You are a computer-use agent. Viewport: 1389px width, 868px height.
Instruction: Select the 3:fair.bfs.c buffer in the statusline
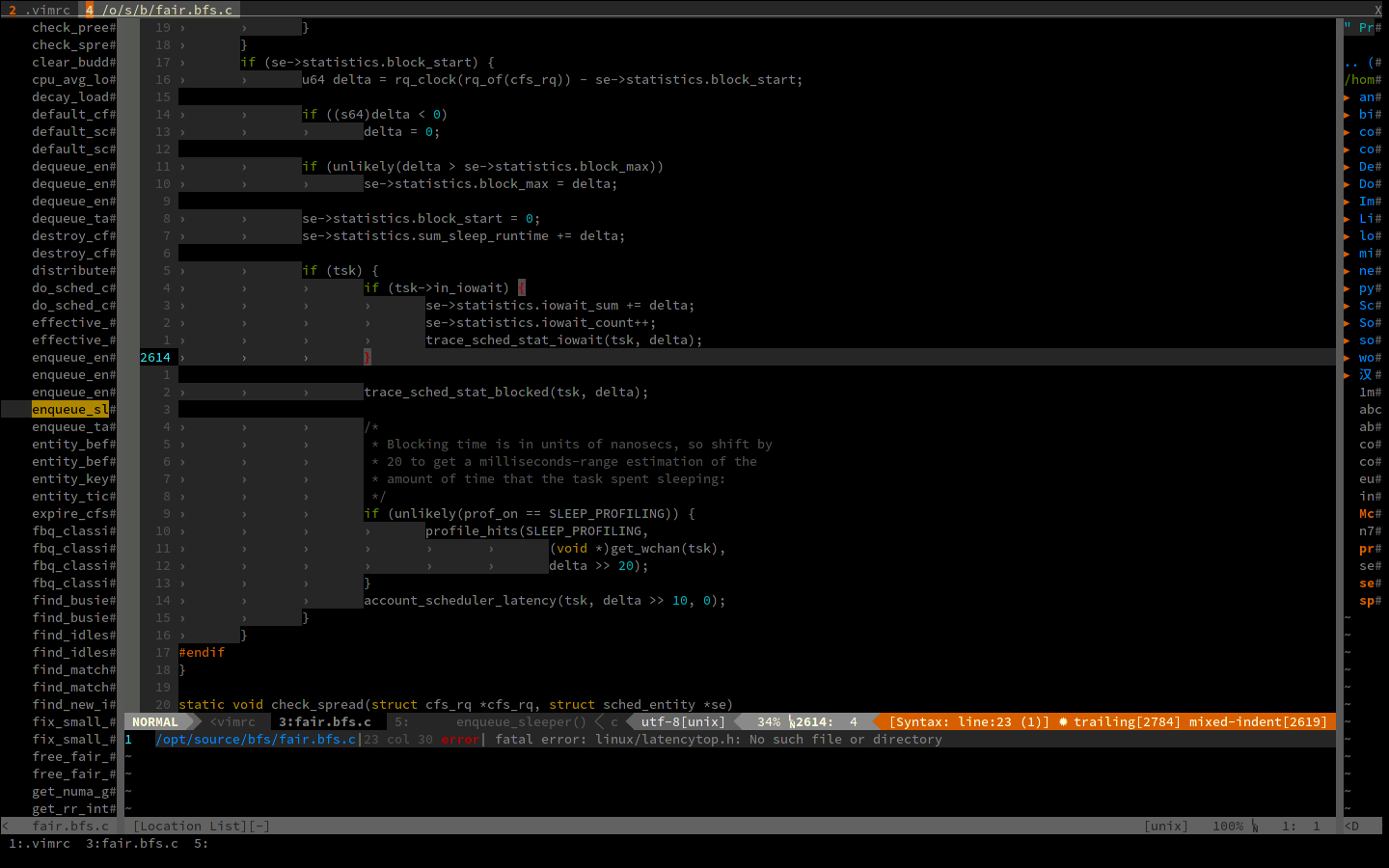click(325, 722)
